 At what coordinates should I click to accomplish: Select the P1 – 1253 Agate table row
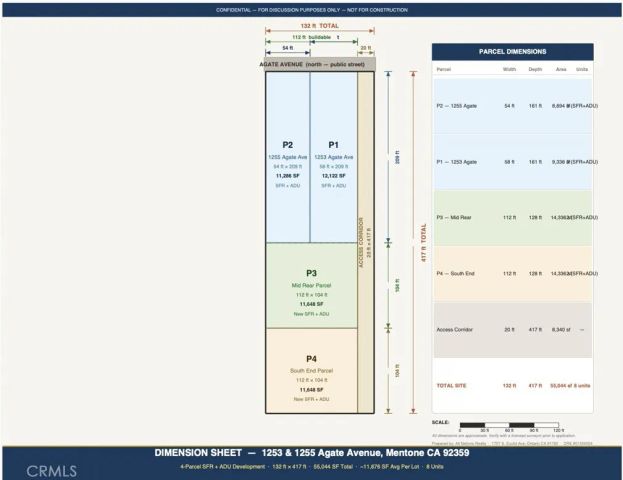tap(513, 162)
